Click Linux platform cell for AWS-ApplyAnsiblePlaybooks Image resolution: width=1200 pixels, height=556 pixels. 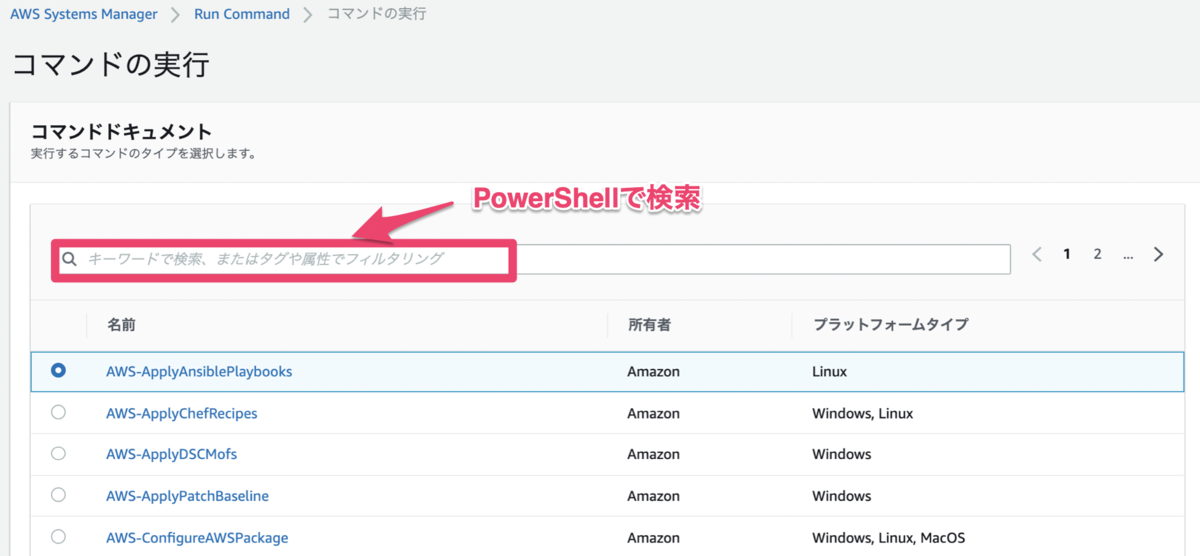(829, 371)
